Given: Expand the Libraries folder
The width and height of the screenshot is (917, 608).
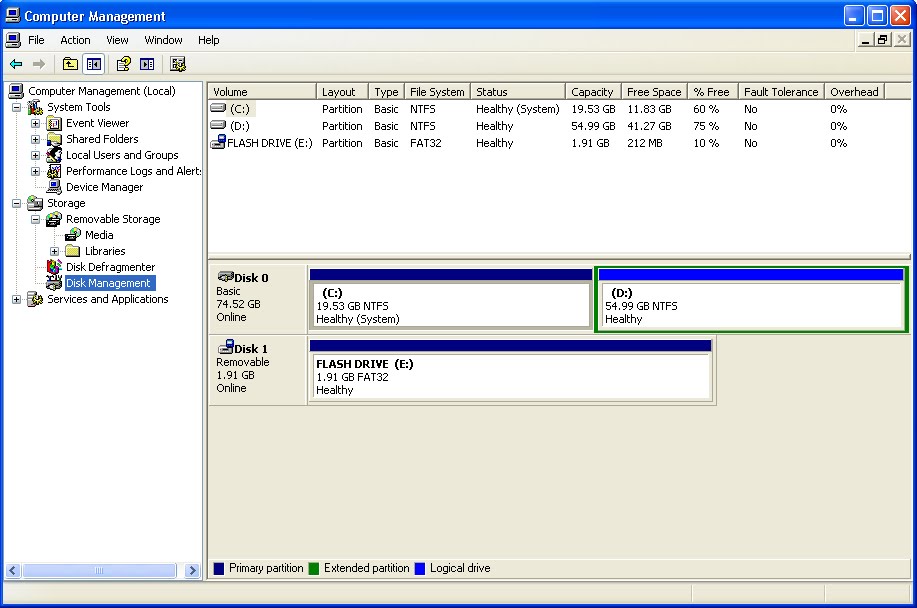Looking at the screenshot, I should click(55, 251).
